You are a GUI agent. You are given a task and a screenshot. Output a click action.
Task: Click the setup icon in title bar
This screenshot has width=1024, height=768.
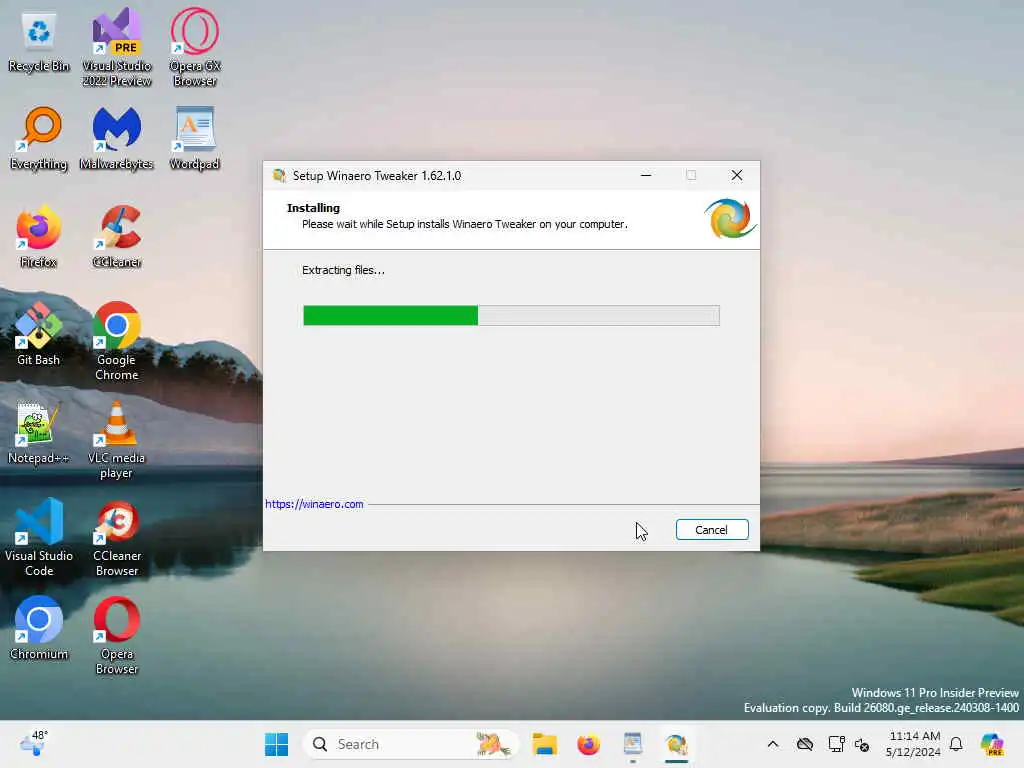pyautogui.click(x=280, y=176)
